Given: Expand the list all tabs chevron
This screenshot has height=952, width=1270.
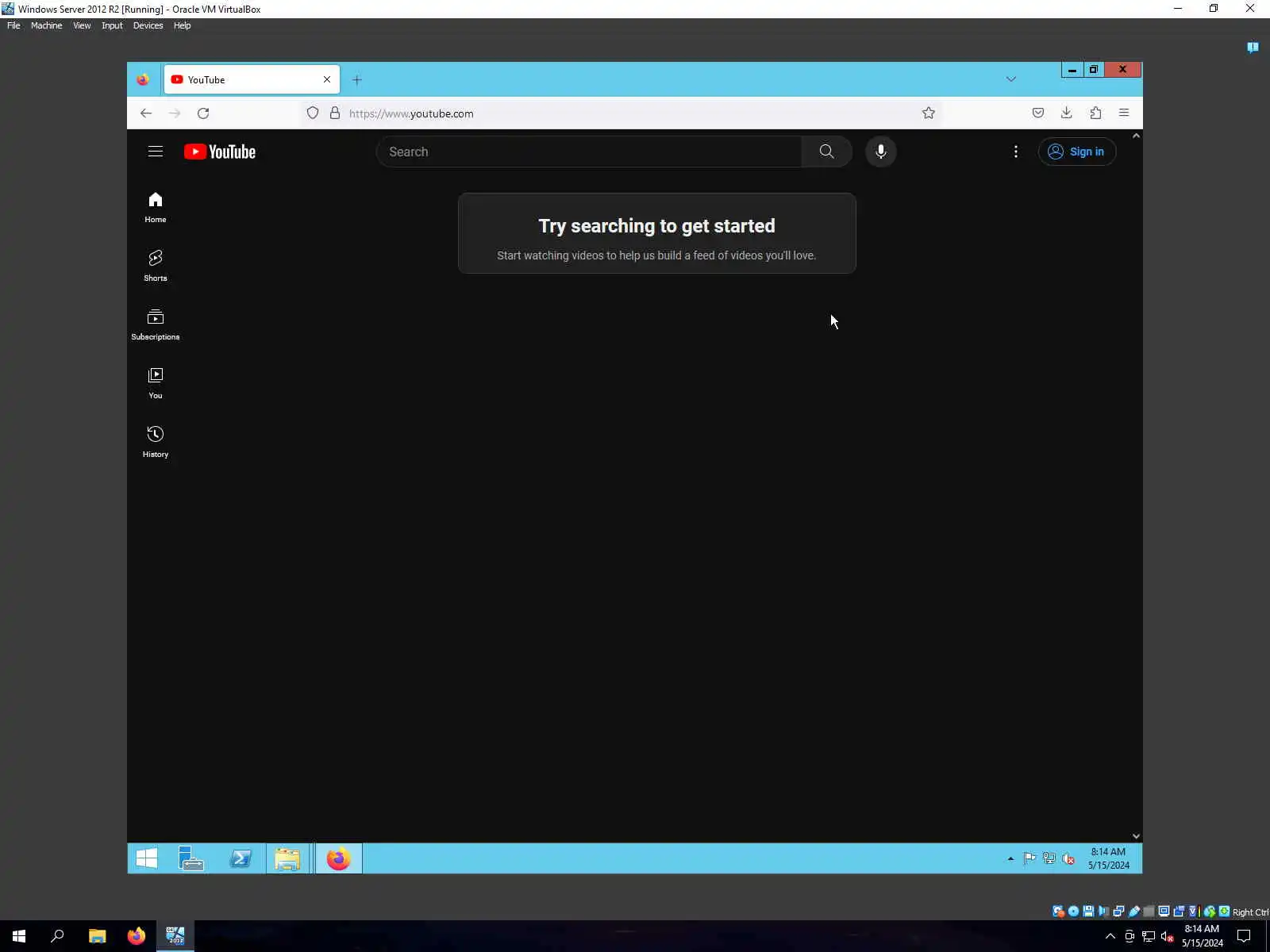Looking at the screenshot, I should [1011, 79].
